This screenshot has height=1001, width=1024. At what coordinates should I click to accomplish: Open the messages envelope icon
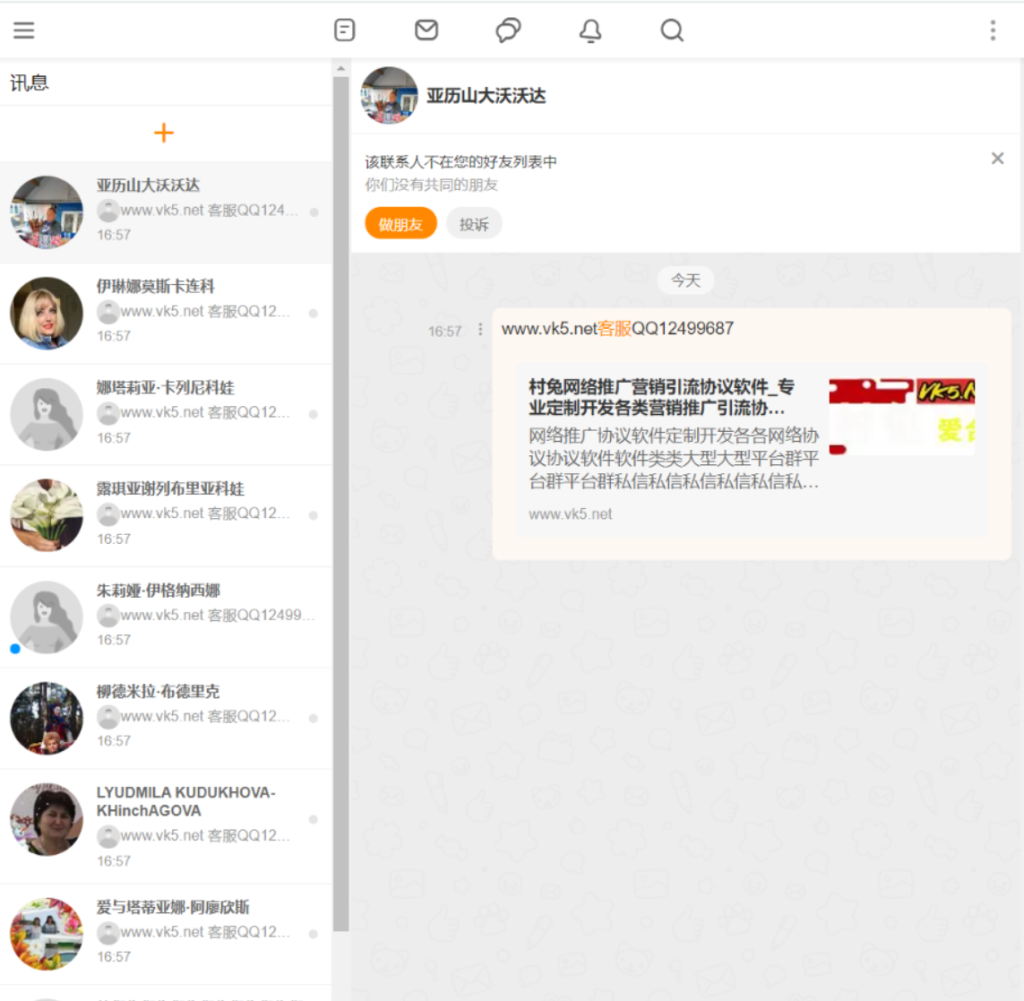[x=426, y=30]
